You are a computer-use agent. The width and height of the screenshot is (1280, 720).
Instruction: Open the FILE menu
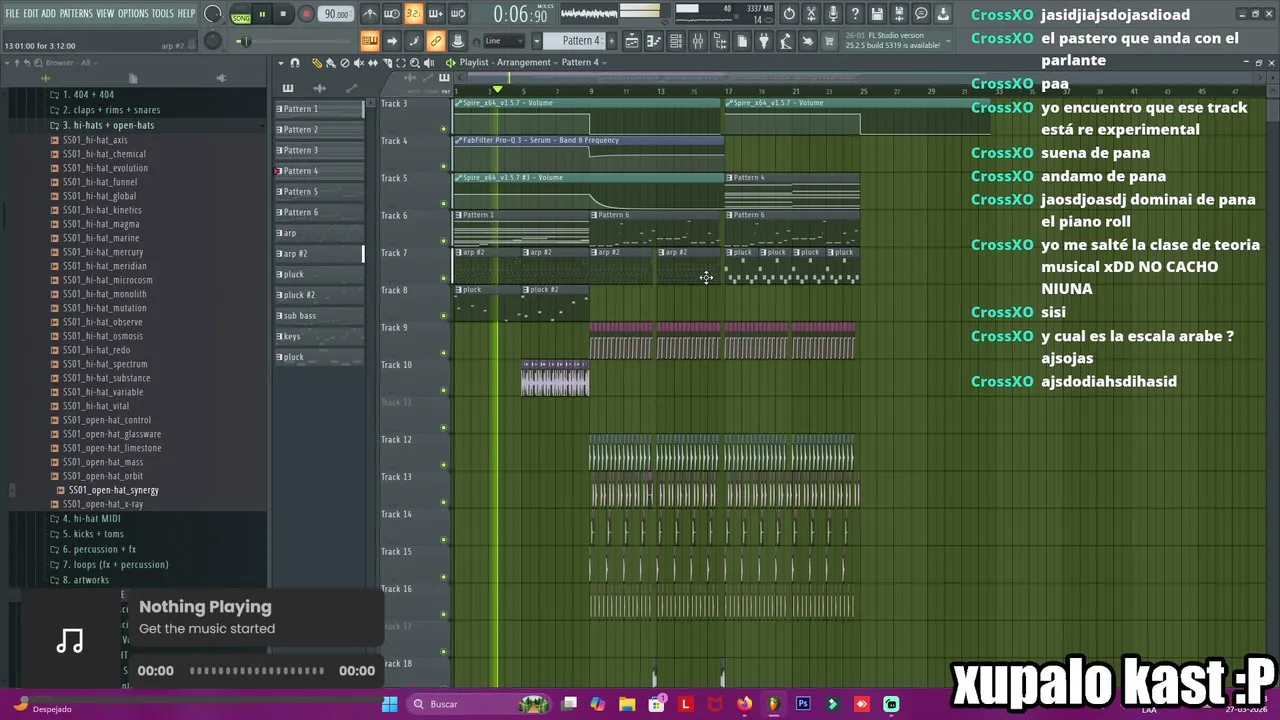[12, 13]
